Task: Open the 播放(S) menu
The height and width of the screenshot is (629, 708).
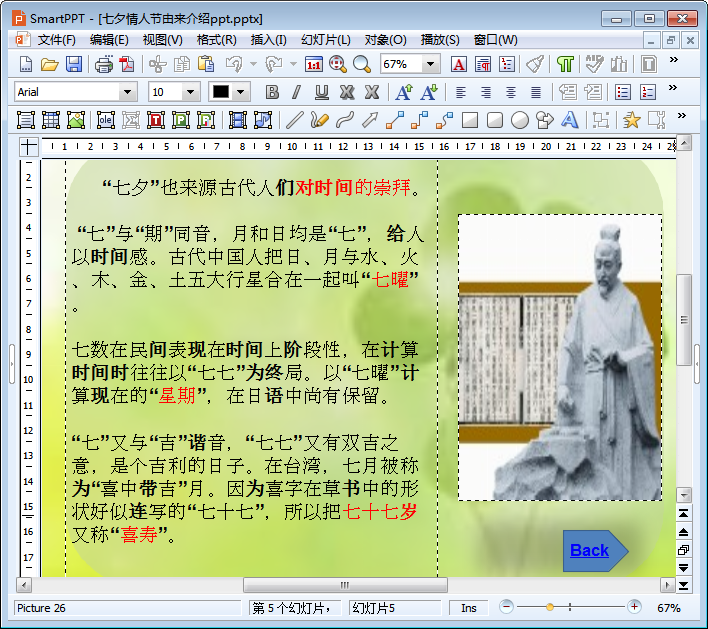Action: [440, 40]
